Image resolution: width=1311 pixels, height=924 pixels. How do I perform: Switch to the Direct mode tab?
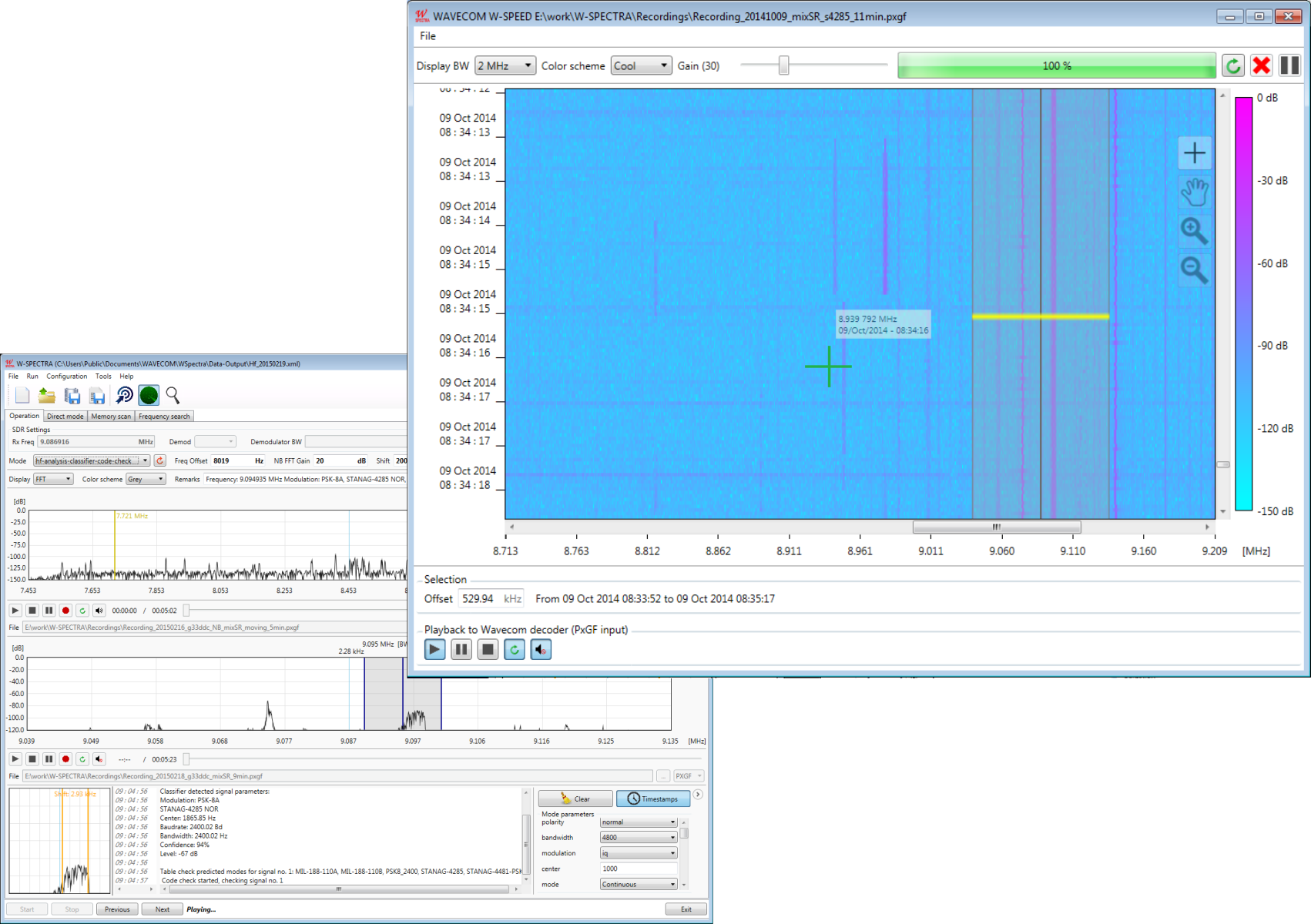(x=65, y=417)
